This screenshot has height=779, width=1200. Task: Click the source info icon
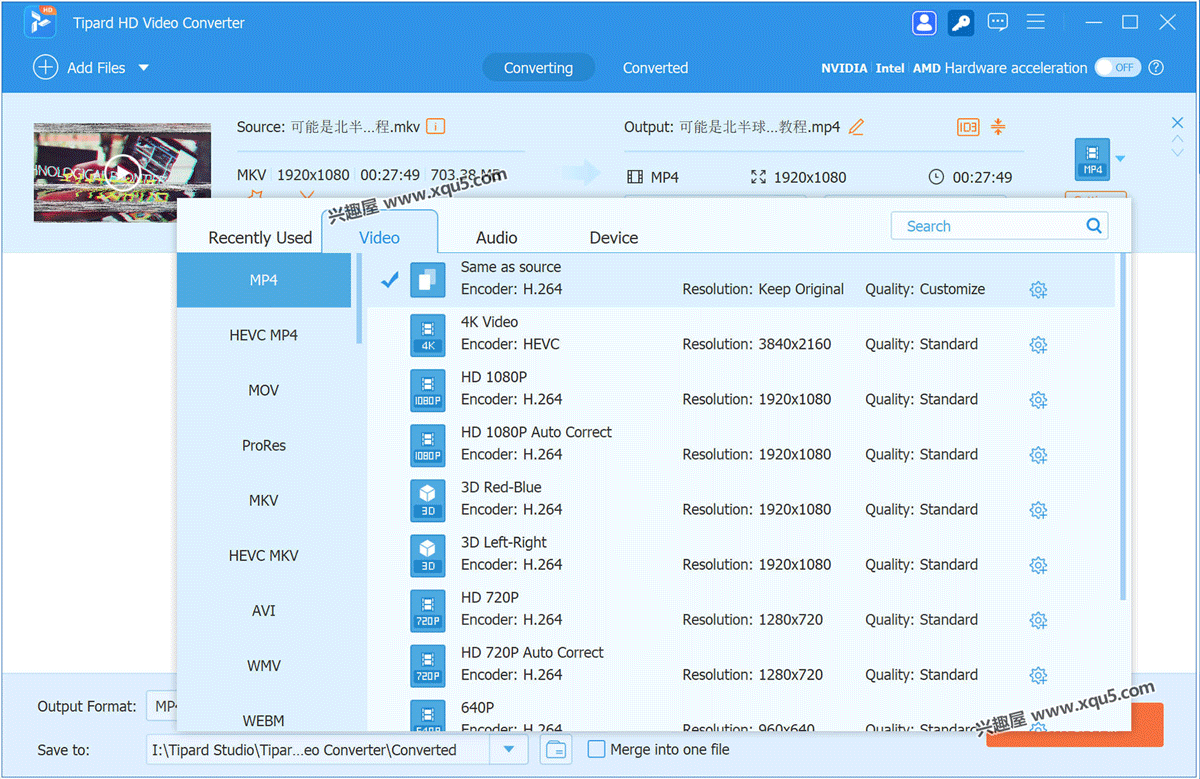point(435,126)
